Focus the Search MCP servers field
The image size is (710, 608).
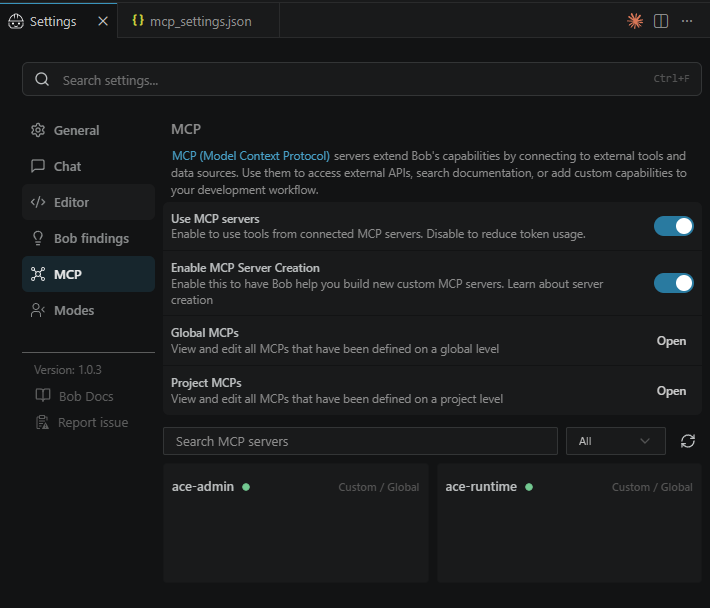(x=360, y=441)
